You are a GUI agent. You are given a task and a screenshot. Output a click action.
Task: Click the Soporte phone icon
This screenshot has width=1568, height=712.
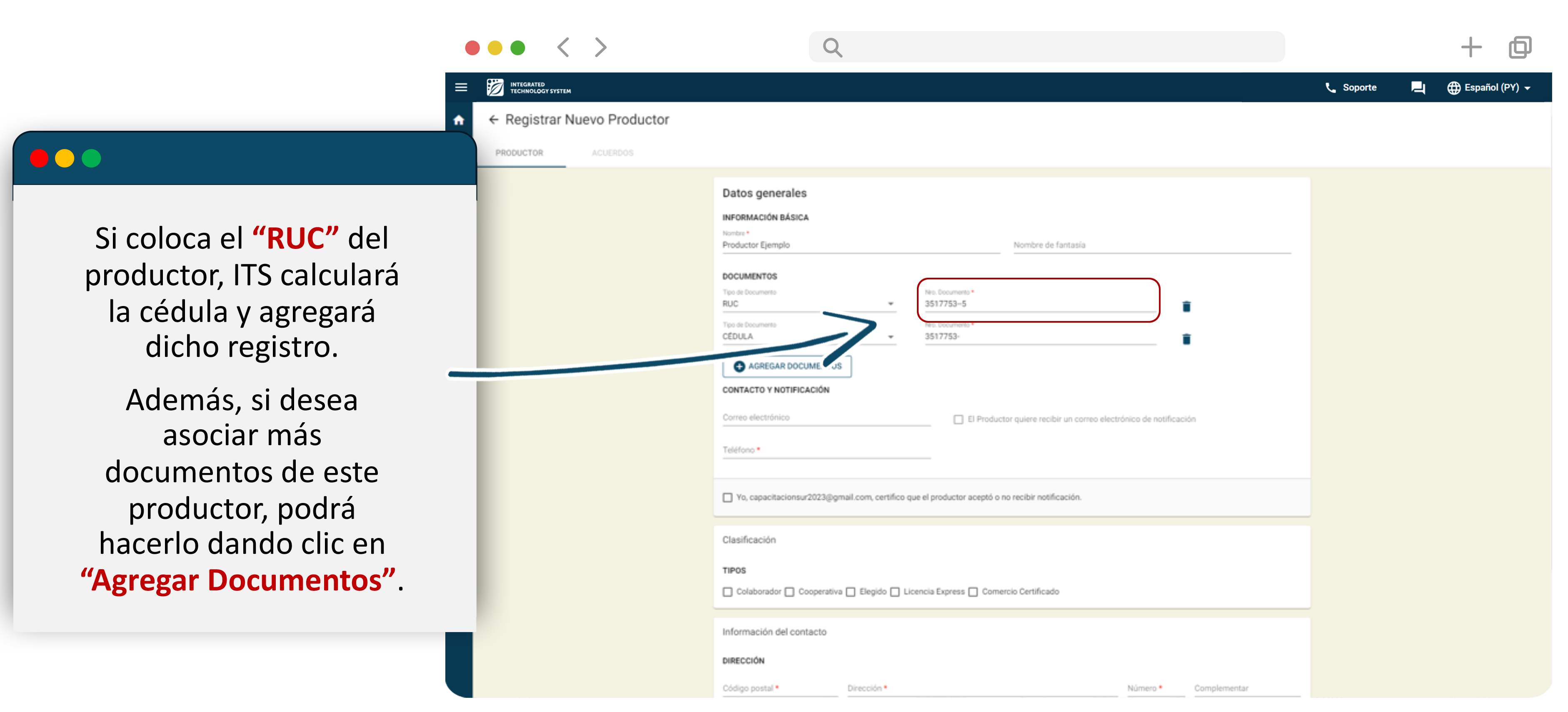(1330, 87)
